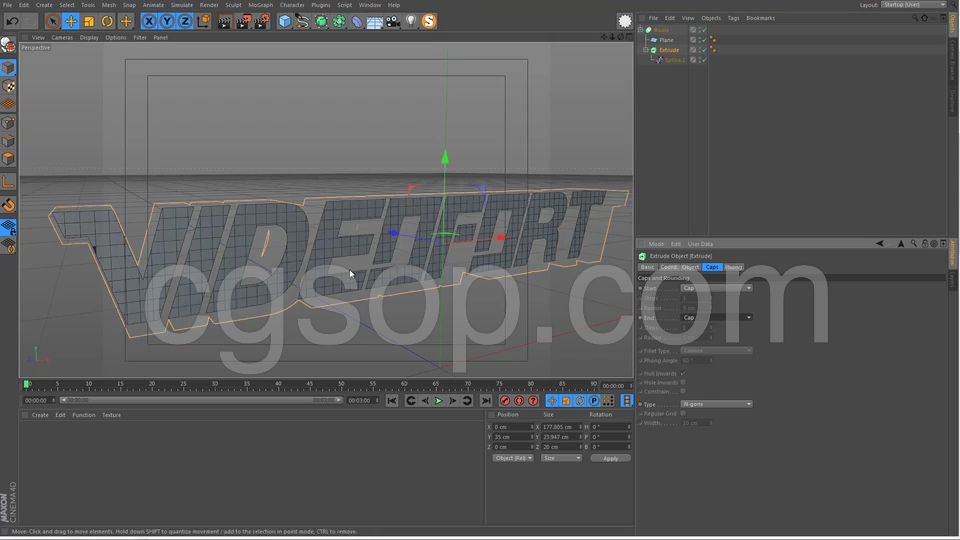Go to end of animation
960x540 pixels.
tap(486, 400)
